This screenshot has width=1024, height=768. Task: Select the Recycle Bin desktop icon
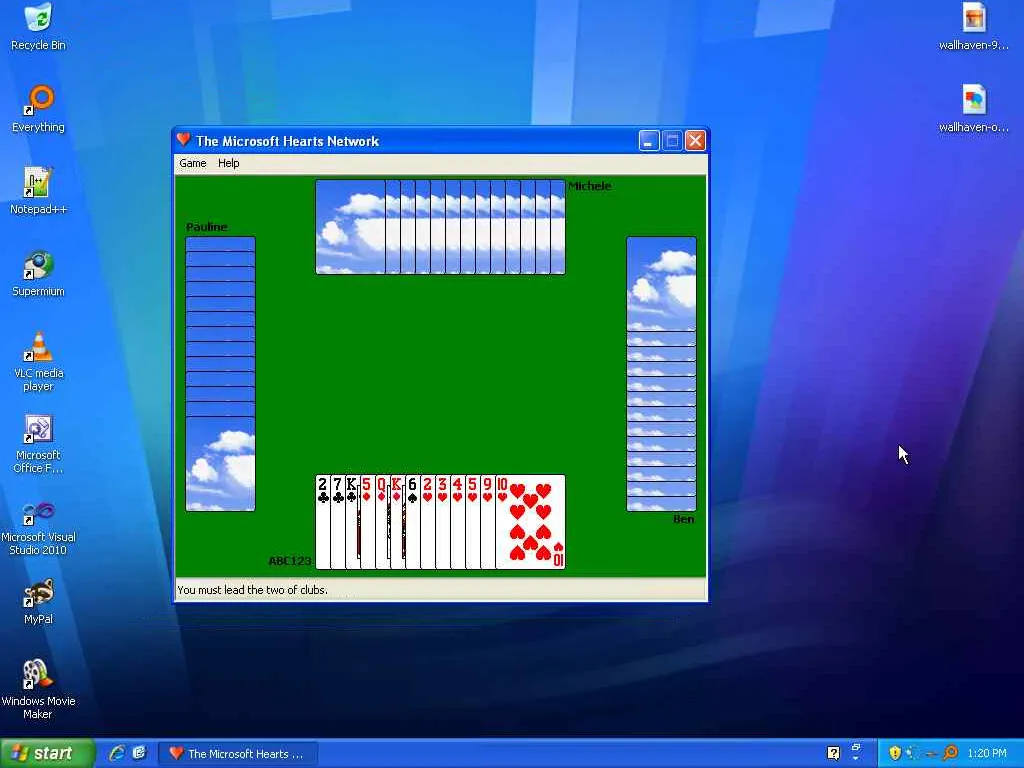(x=39, y=27)
